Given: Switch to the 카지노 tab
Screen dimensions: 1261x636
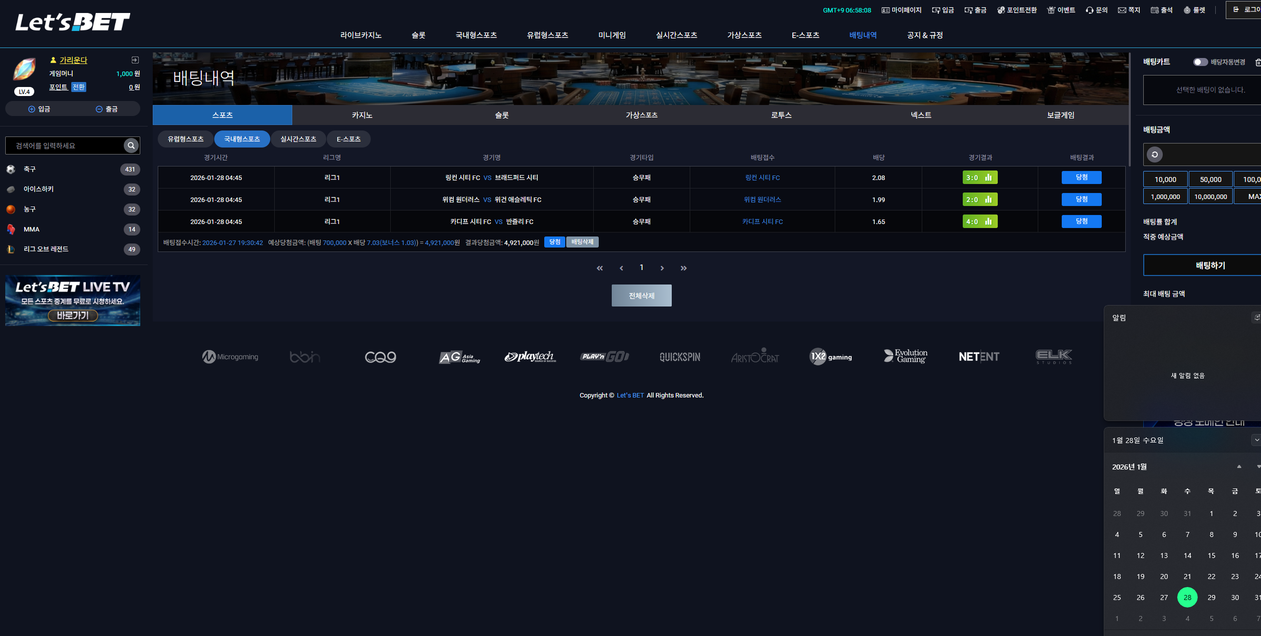Looking at the screenshot, I should (x=362, y=115).
